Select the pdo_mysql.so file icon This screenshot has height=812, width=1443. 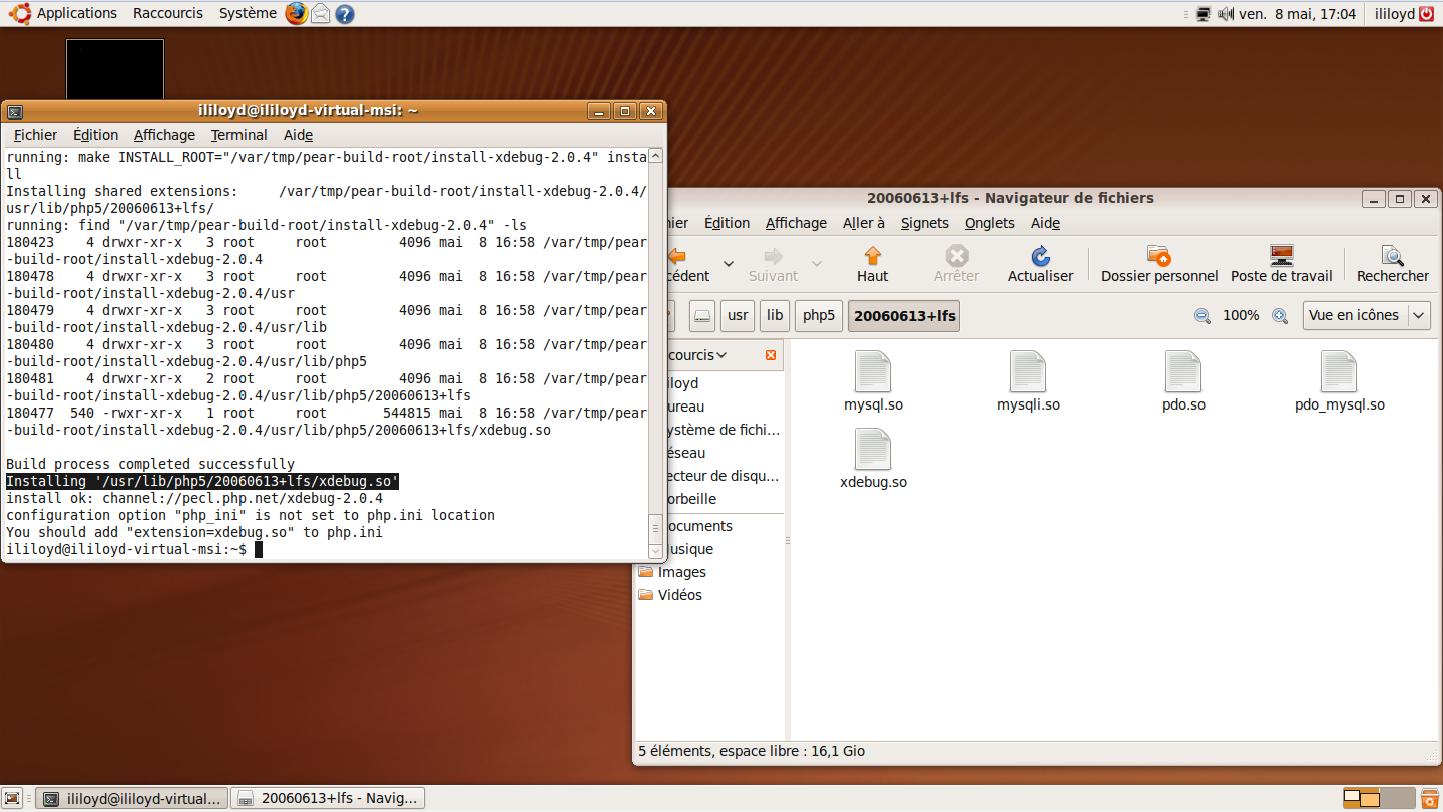click(x=1339, y=373)
